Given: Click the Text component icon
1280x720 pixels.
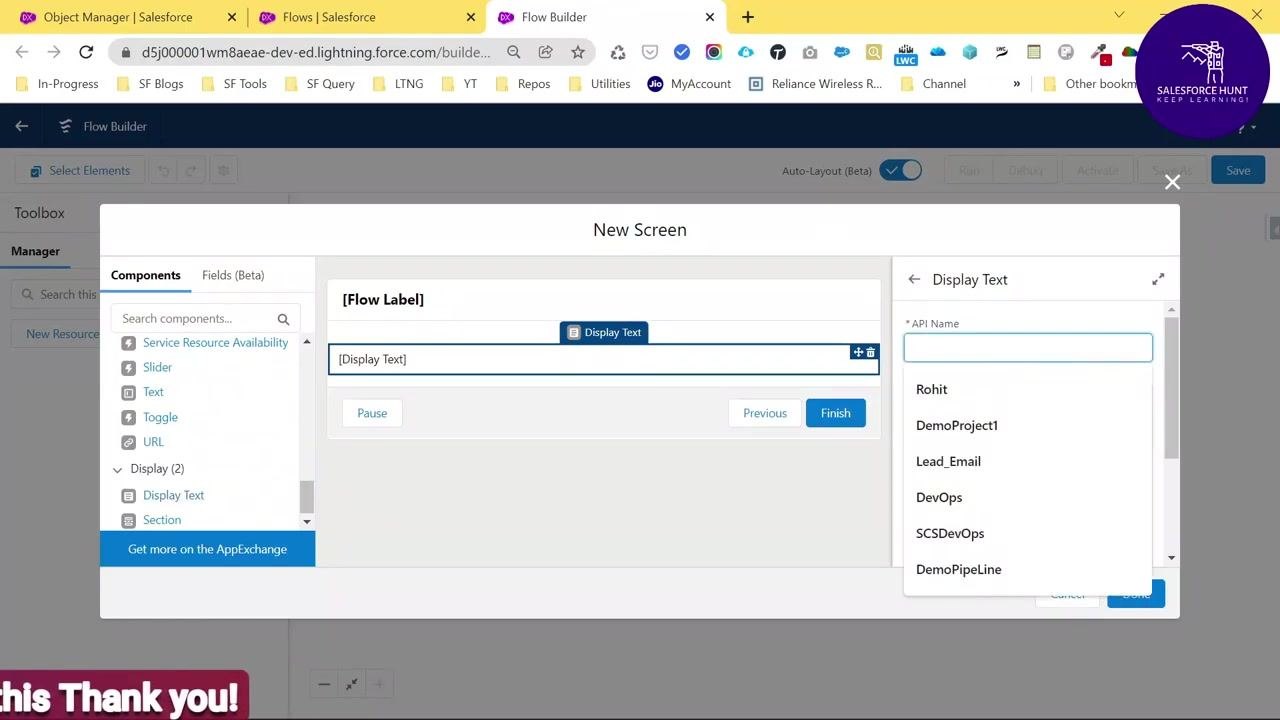Looking at the screenshot, I should tap(128, 393).
